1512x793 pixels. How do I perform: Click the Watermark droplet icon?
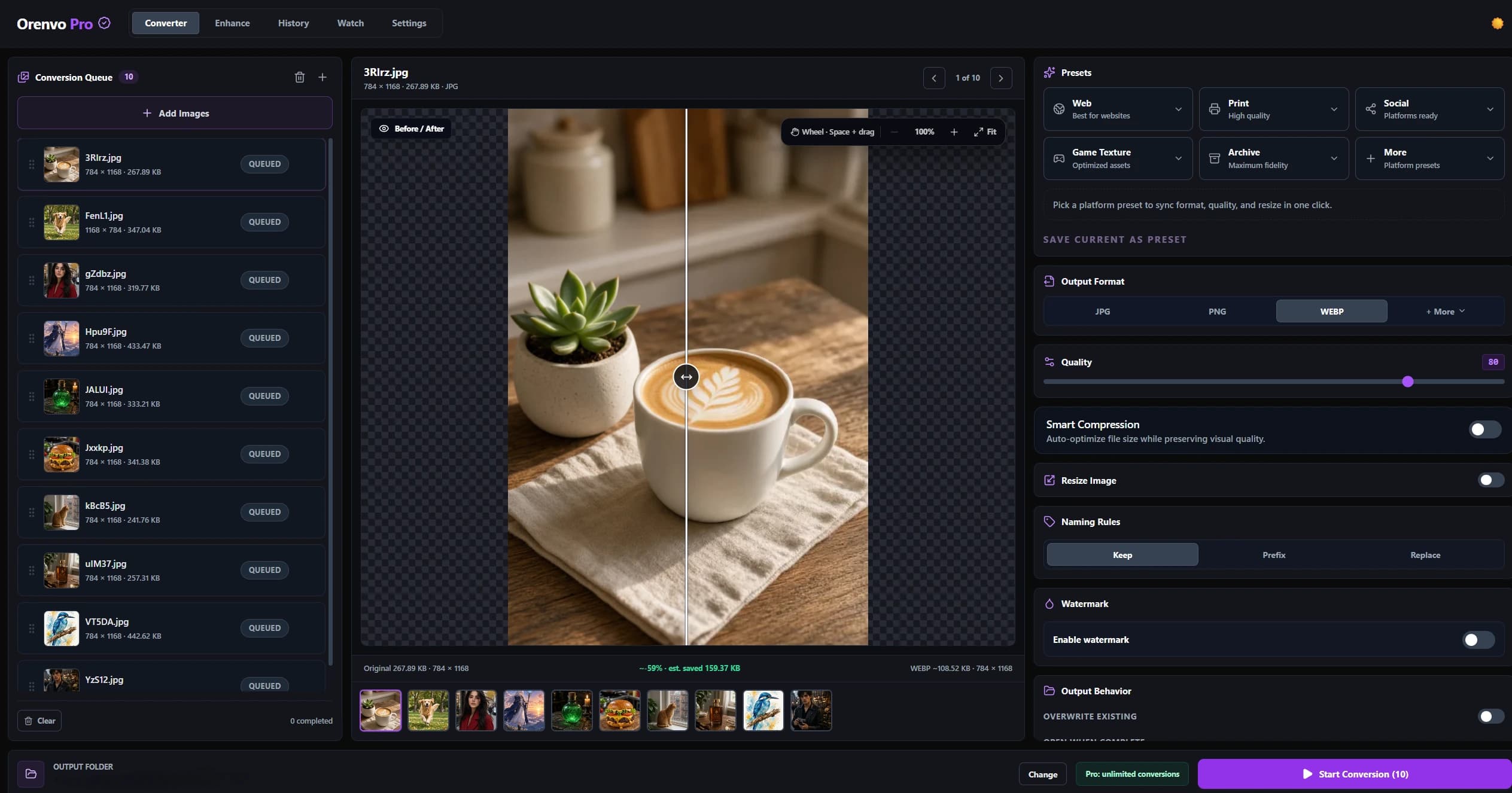(1049, 603)
